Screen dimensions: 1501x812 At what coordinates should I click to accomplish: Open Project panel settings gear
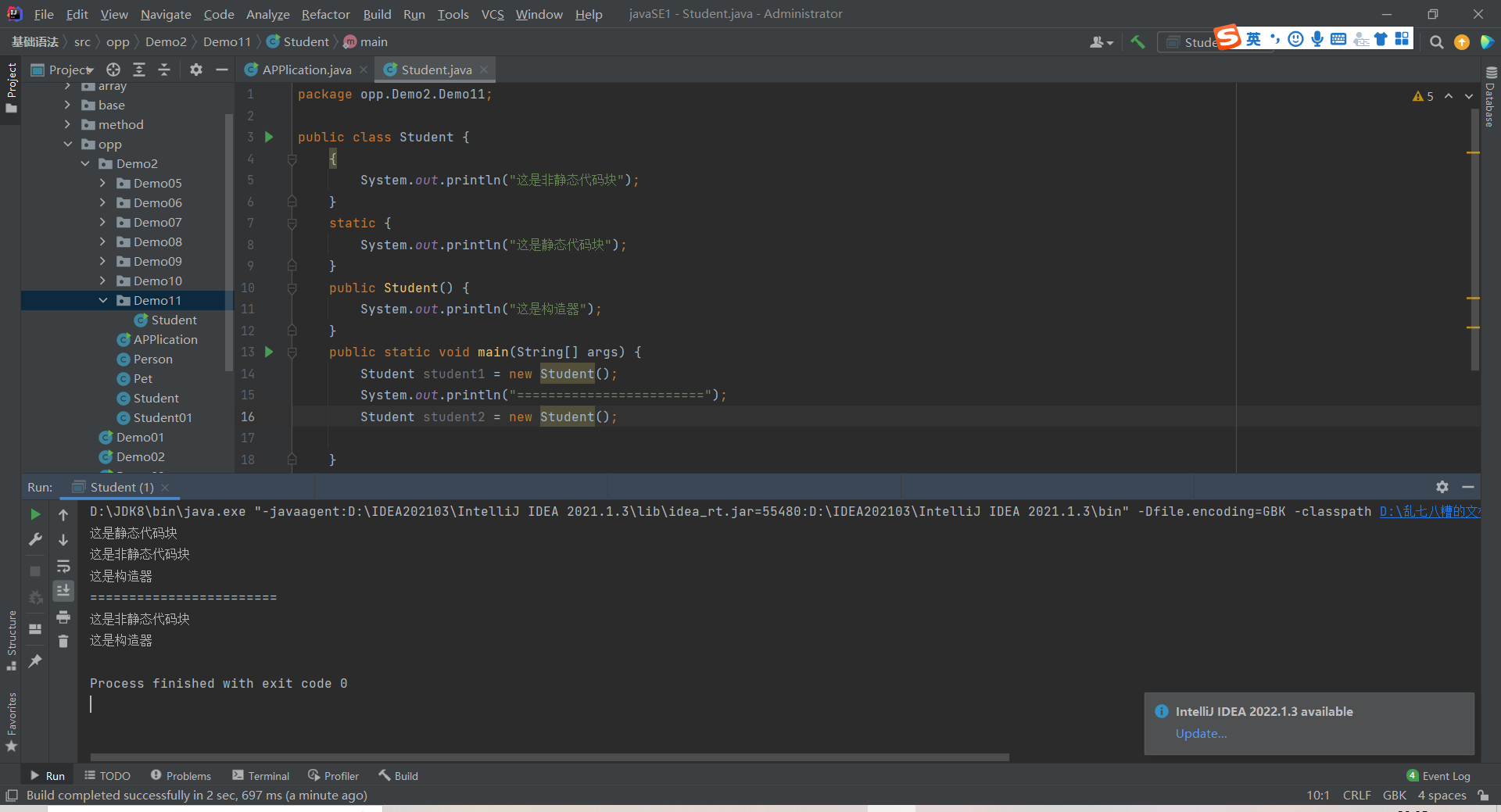(x=196, y=70)
